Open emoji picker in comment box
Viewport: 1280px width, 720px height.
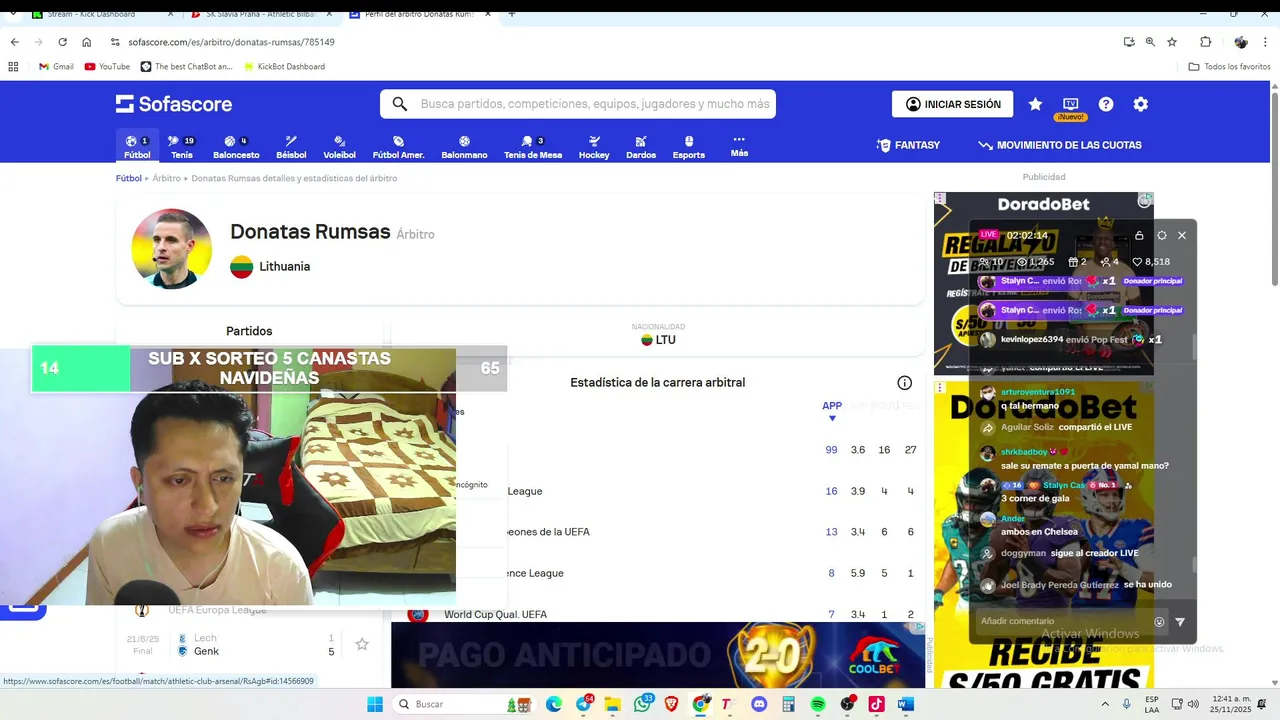click(x=1159, y=622)
